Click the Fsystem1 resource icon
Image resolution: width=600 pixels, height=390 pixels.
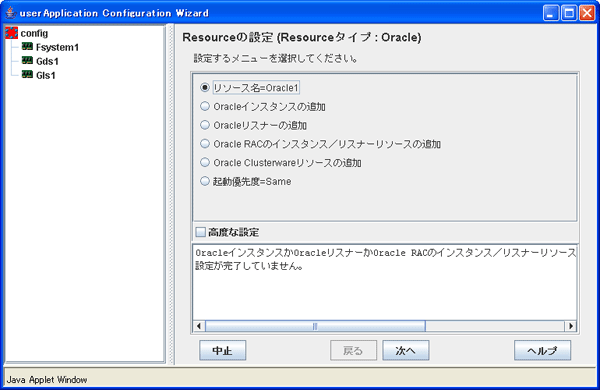(x=27, y=47)
